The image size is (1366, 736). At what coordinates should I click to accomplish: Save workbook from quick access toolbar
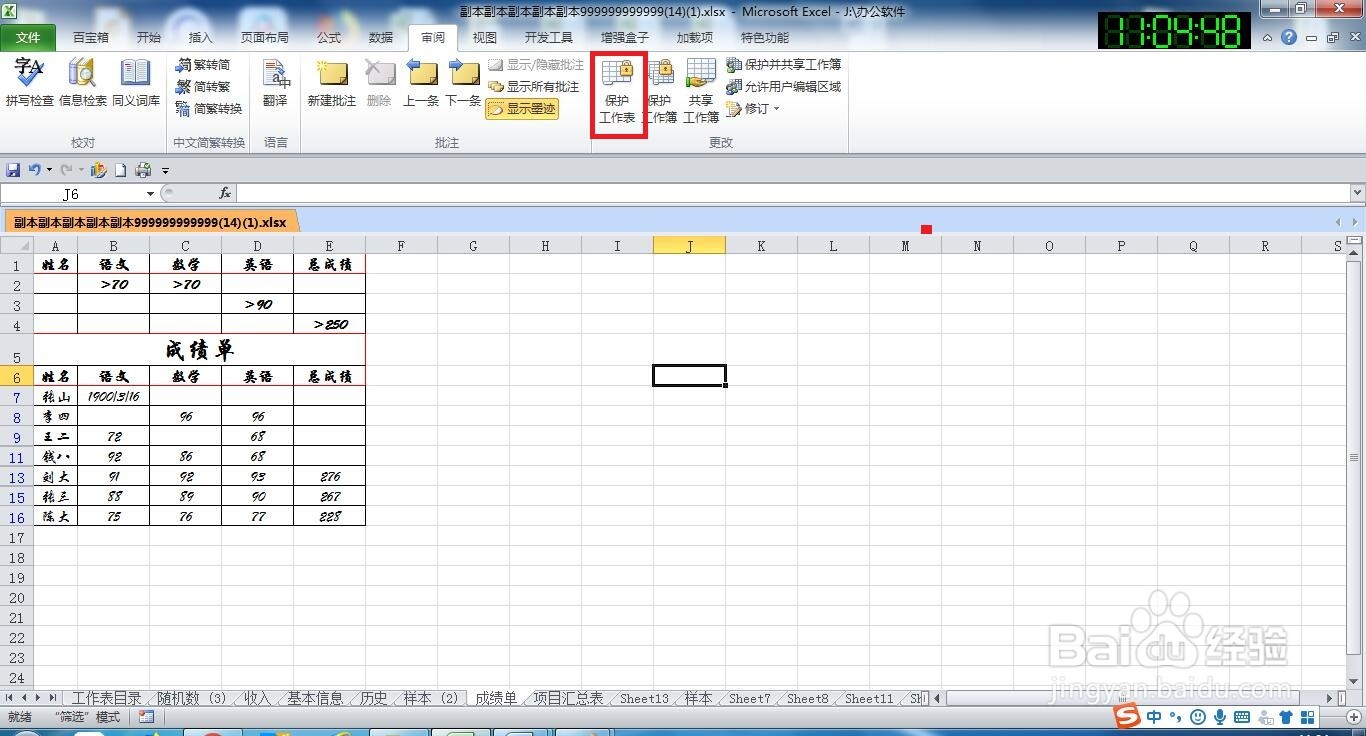[x=13, y=170]
